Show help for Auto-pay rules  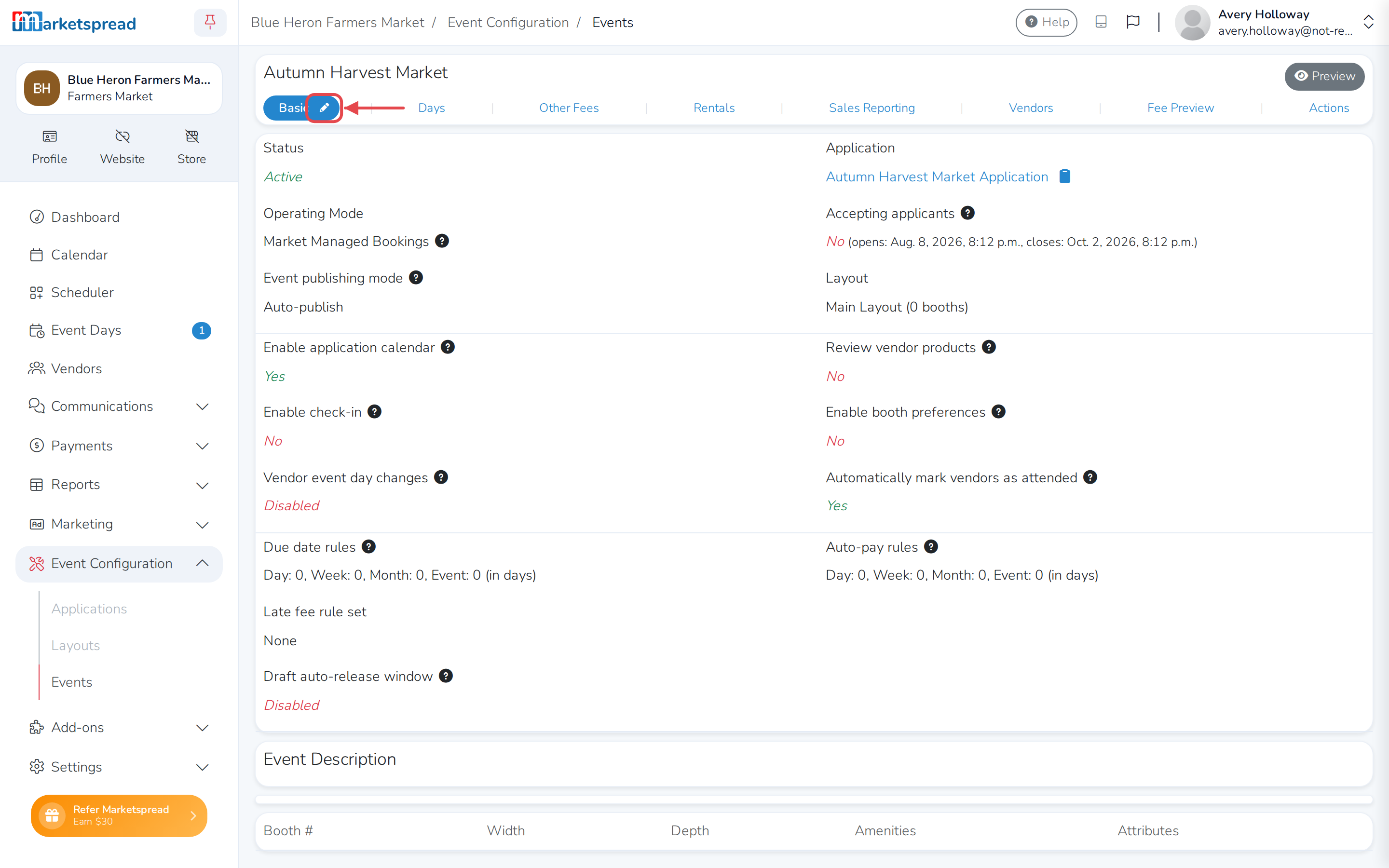tap(932, 547)
